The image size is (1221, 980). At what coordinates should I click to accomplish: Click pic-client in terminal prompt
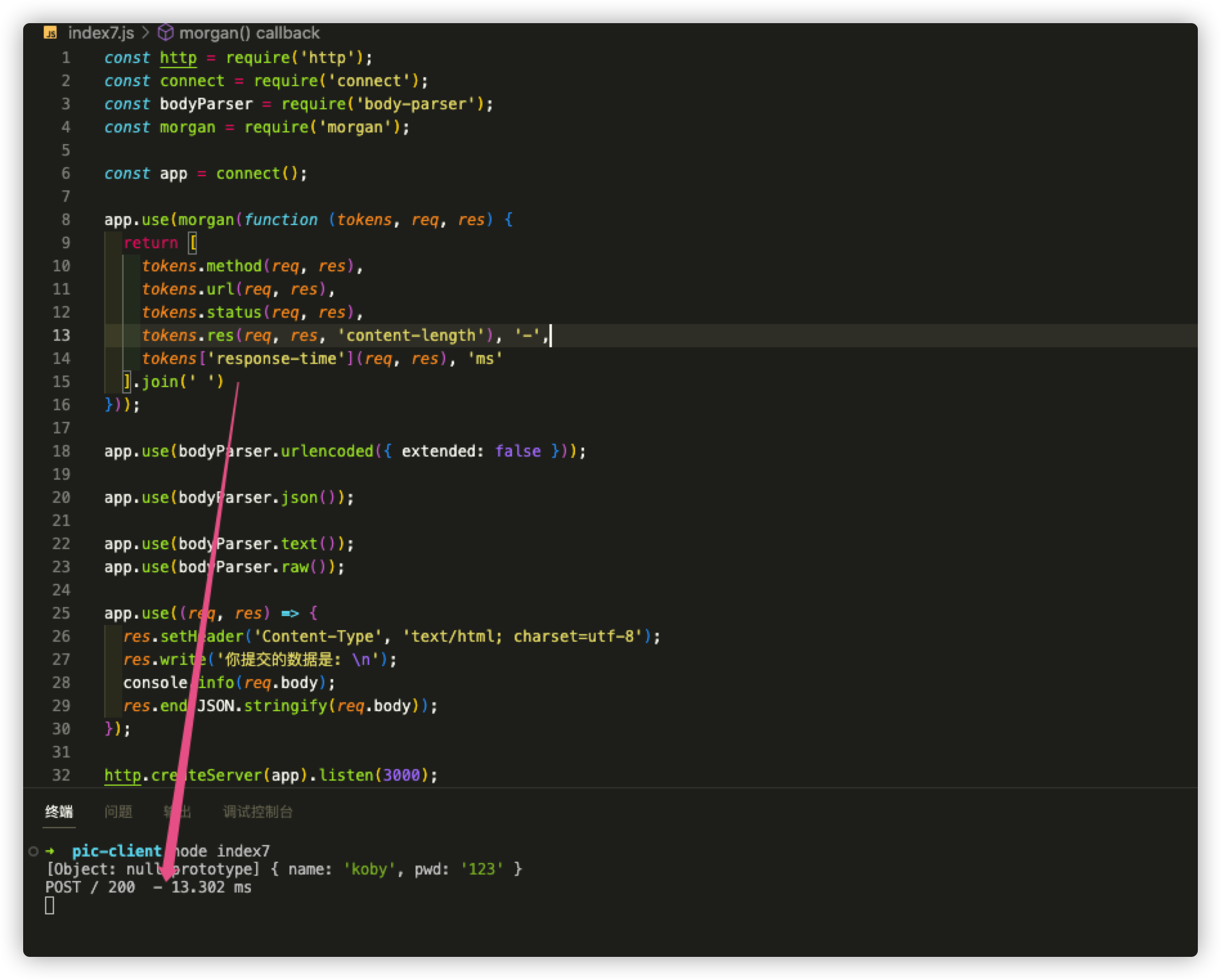[x=116, y=851]
